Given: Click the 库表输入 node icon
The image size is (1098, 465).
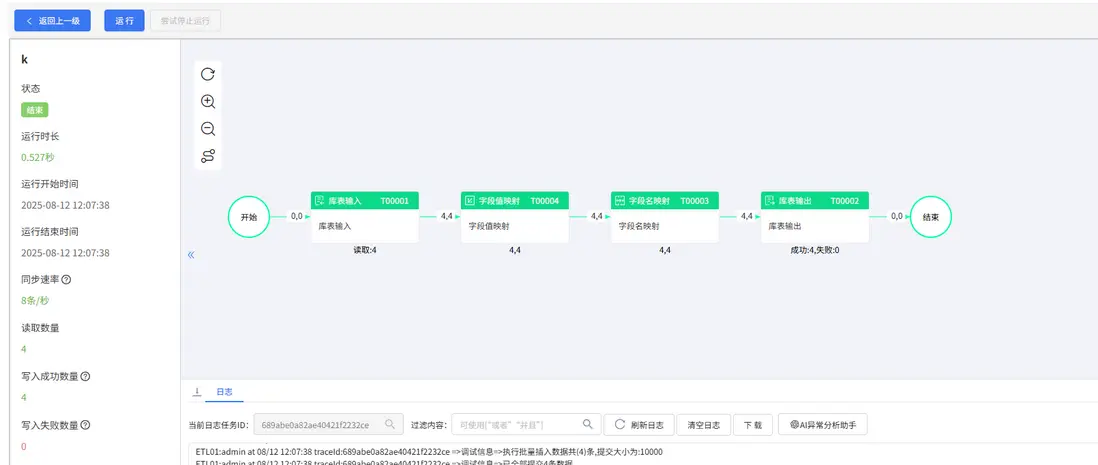Looking at the screenshot, I should (x=320, y=201).
